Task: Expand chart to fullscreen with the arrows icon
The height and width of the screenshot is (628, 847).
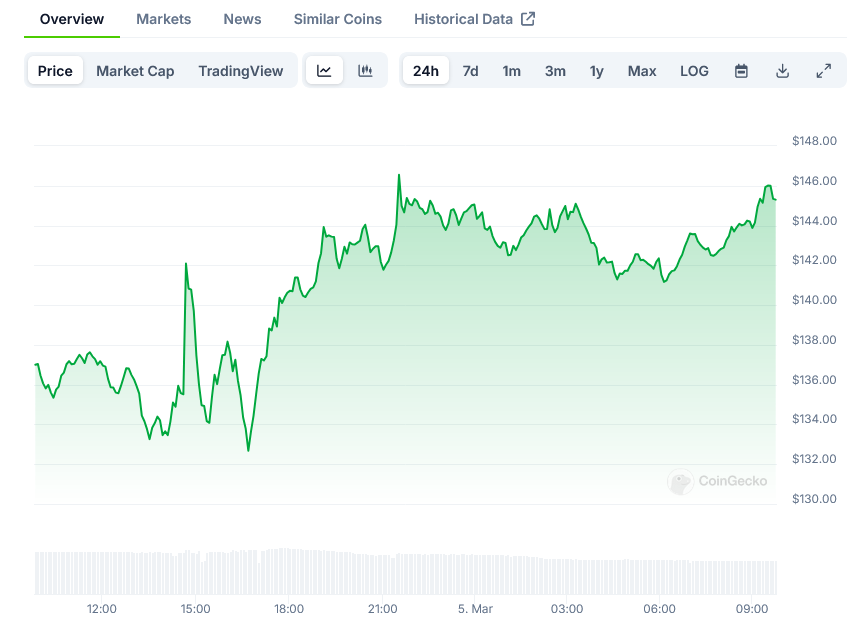Action: click(x=823, y=70)
